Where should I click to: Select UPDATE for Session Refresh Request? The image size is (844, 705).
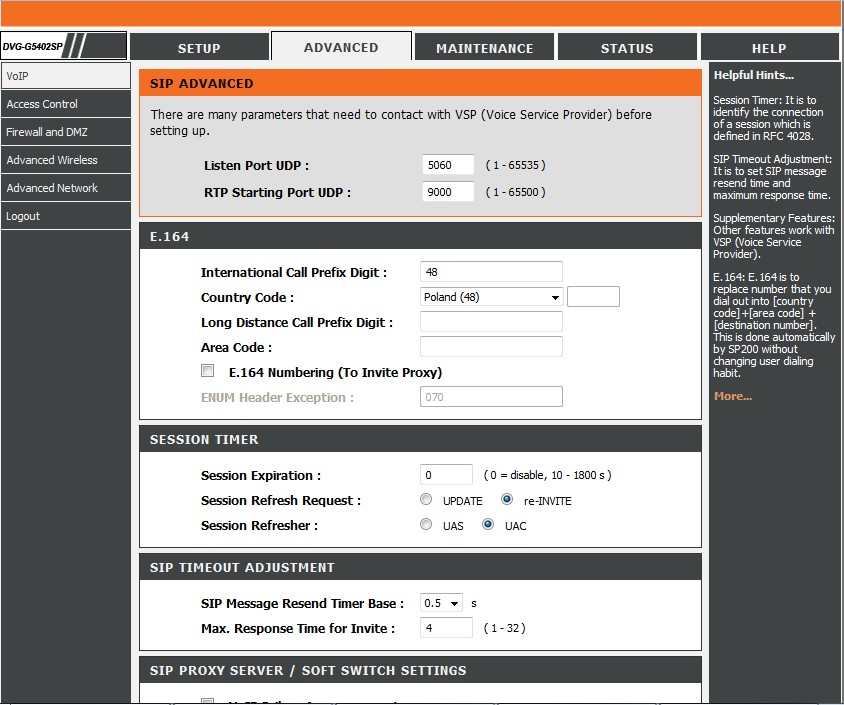(x=426, y=499)
